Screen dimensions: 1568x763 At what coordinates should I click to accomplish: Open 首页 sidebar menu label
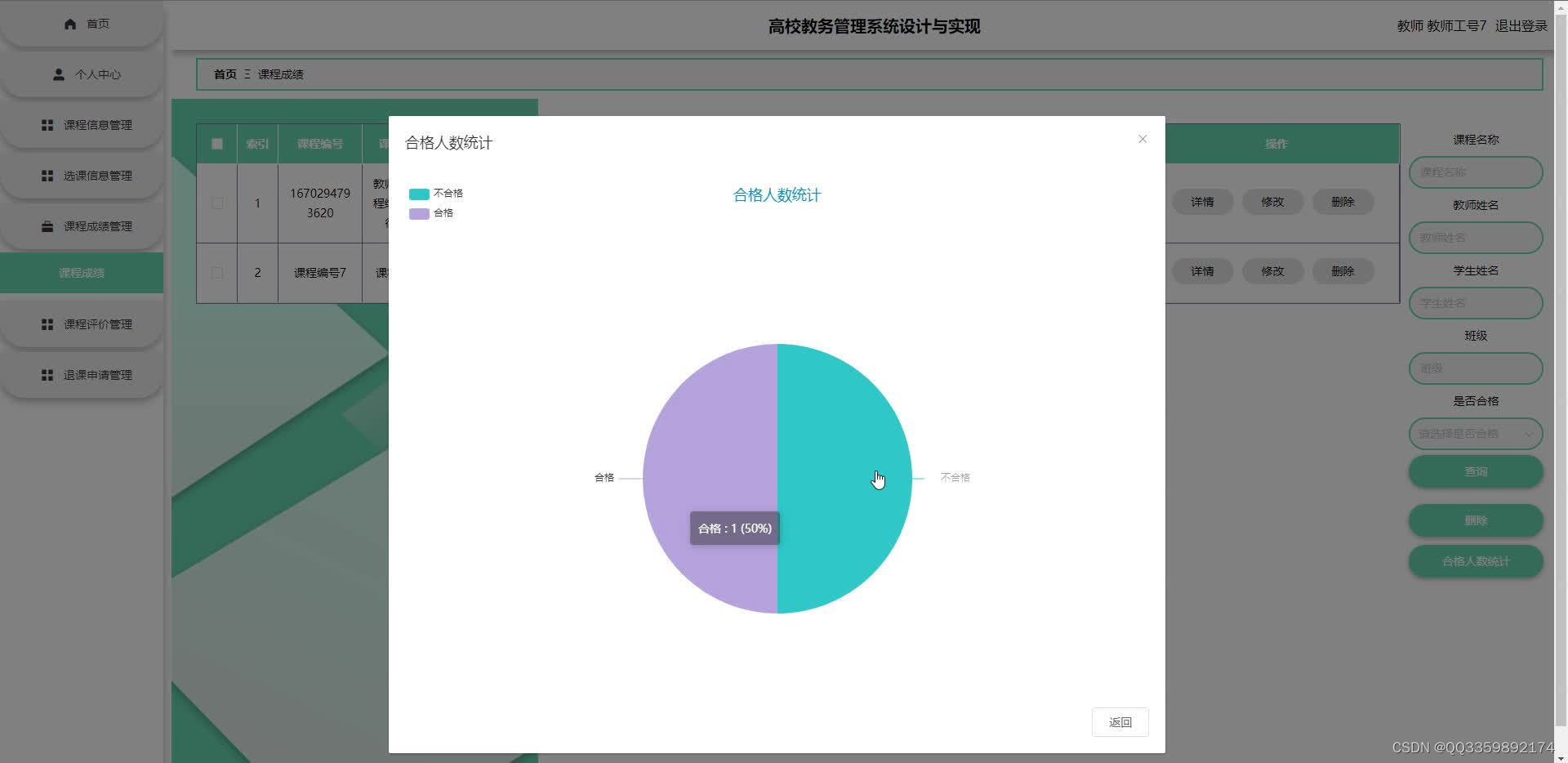tap(98, 24)
